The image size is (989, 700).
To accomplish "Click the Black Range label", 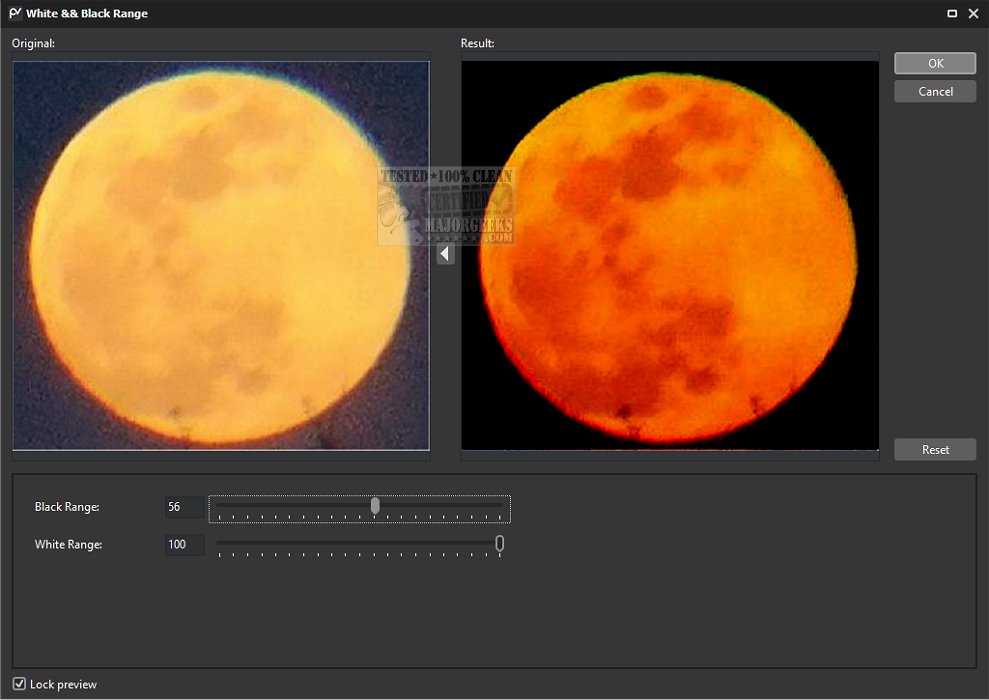I will (67, 507).
